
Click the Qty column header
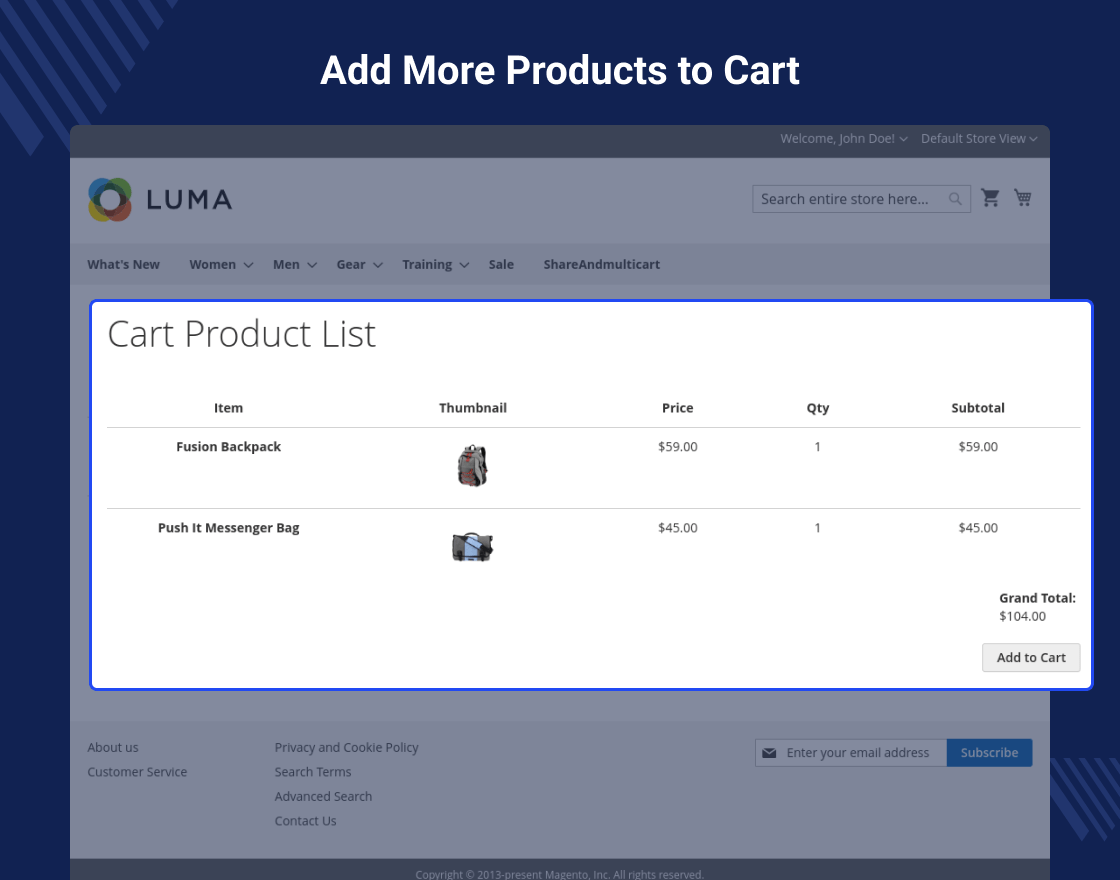(818, 408)
